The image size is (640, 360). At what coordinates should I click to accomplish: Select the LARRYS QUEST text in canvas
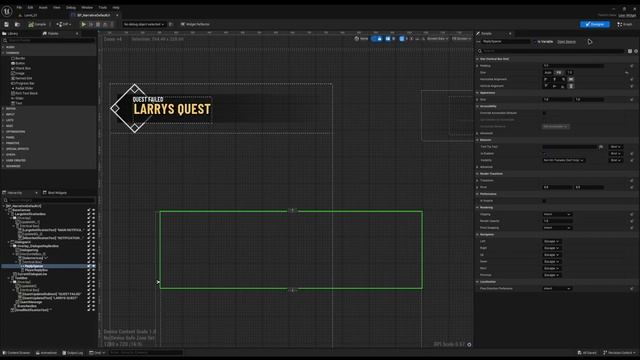pos(172,109)
